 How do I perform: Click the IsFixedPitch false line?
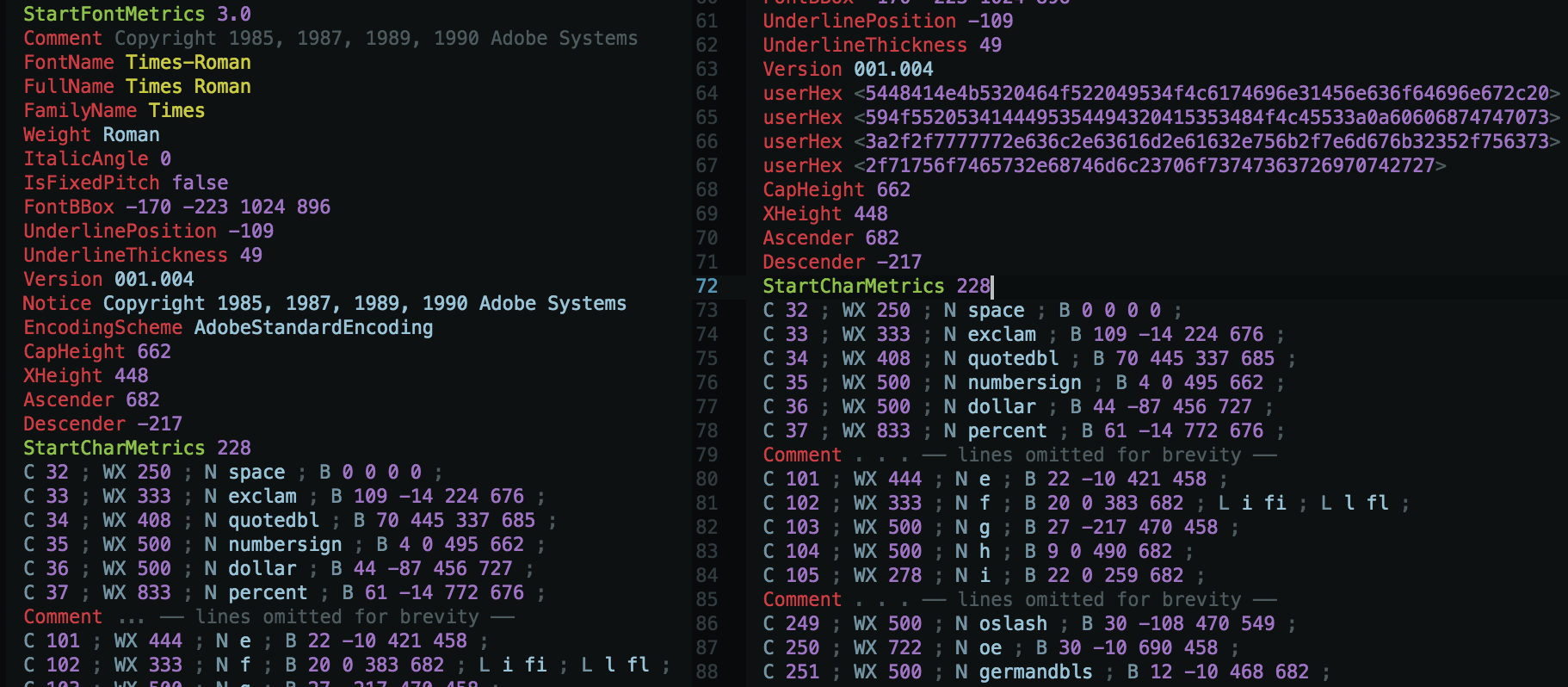[x=126, y=183]
